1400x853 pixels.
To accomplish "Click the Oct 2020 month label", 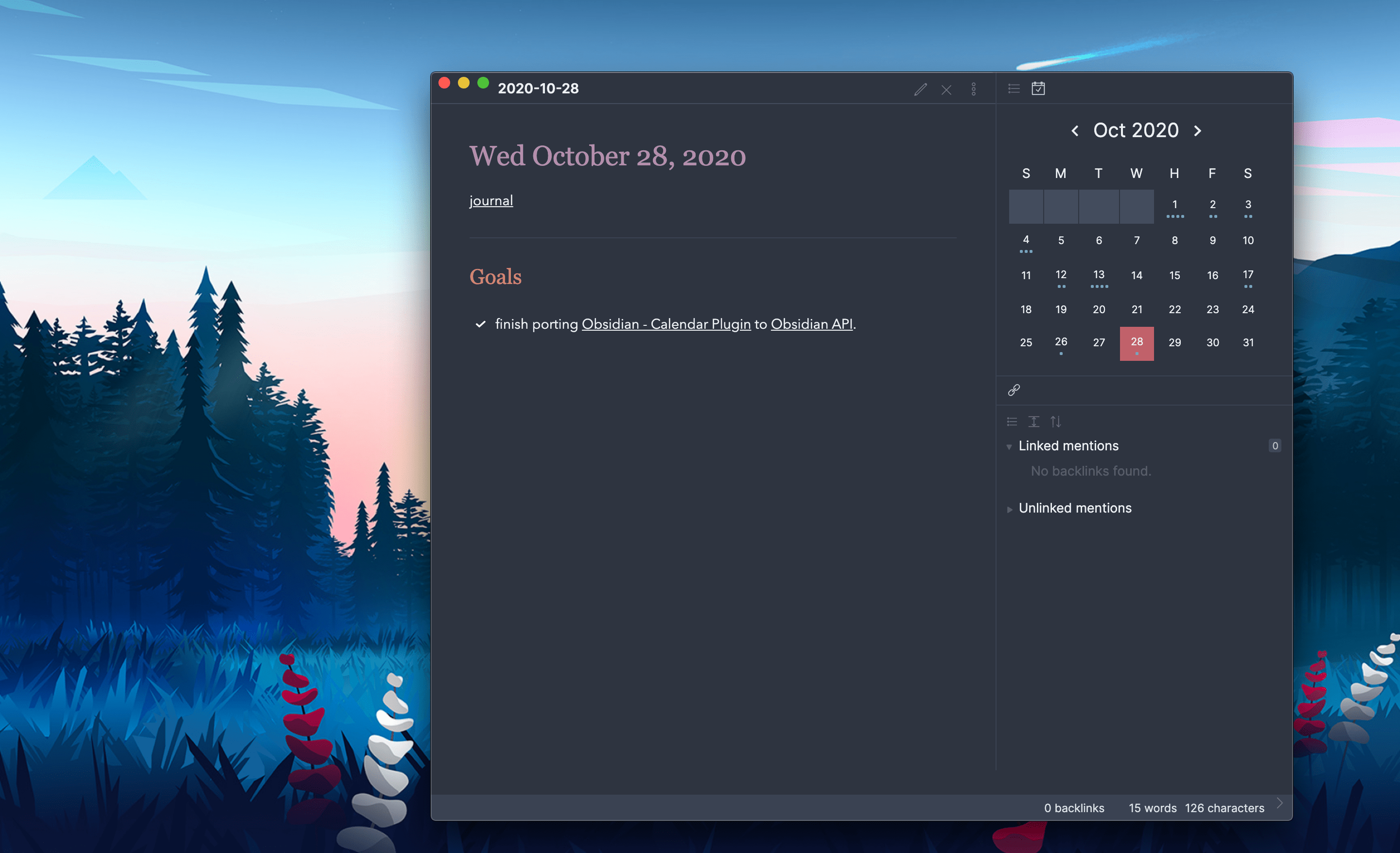I will (1136, 130).
